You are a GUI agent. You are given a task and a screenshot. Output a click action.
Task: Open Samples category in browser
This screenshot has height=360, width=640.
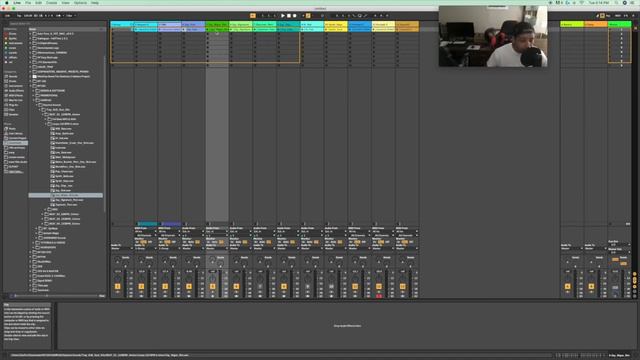13,114
